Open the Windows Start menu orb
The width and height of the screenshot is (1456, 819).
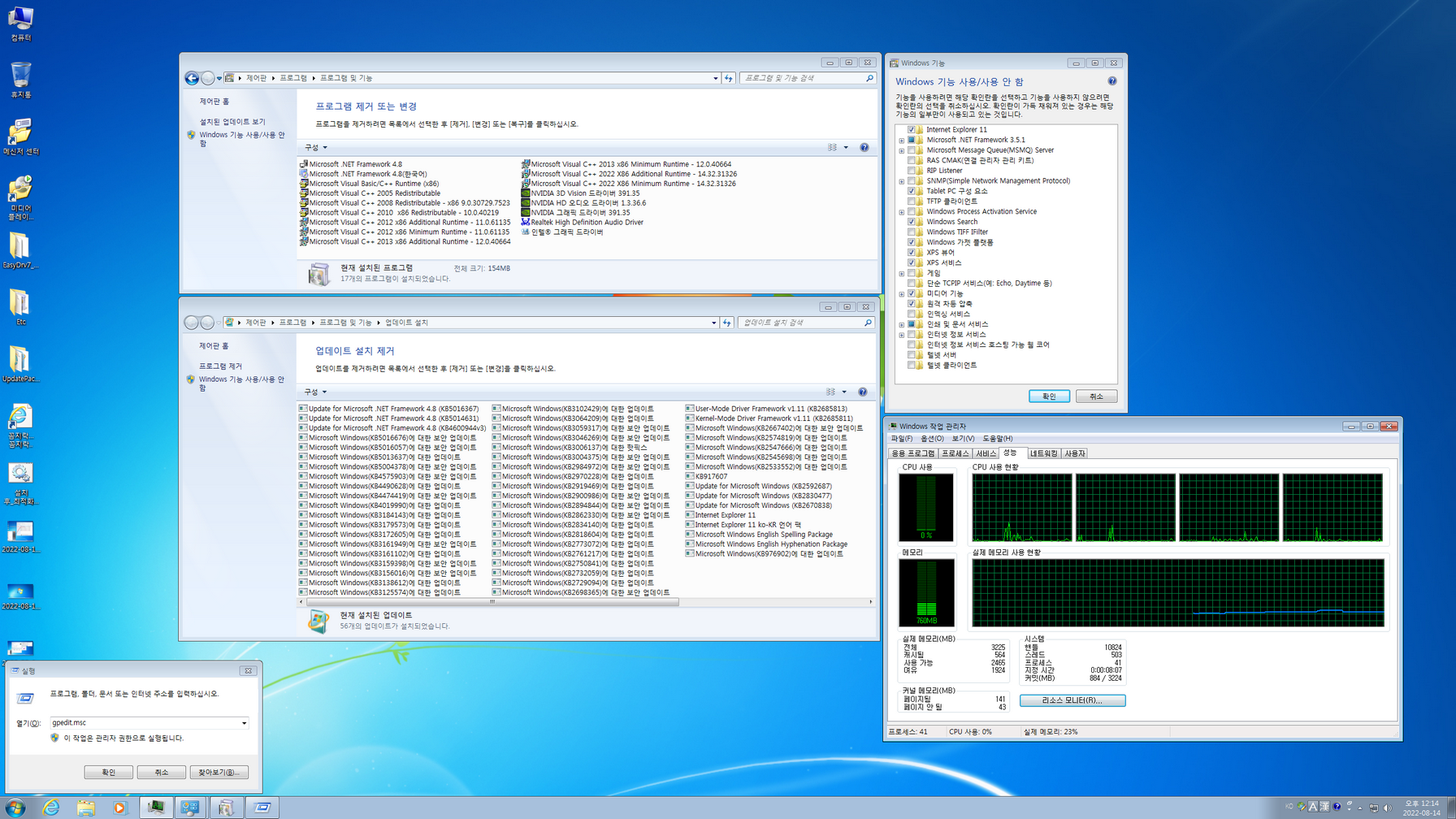[x=15, y=808]
